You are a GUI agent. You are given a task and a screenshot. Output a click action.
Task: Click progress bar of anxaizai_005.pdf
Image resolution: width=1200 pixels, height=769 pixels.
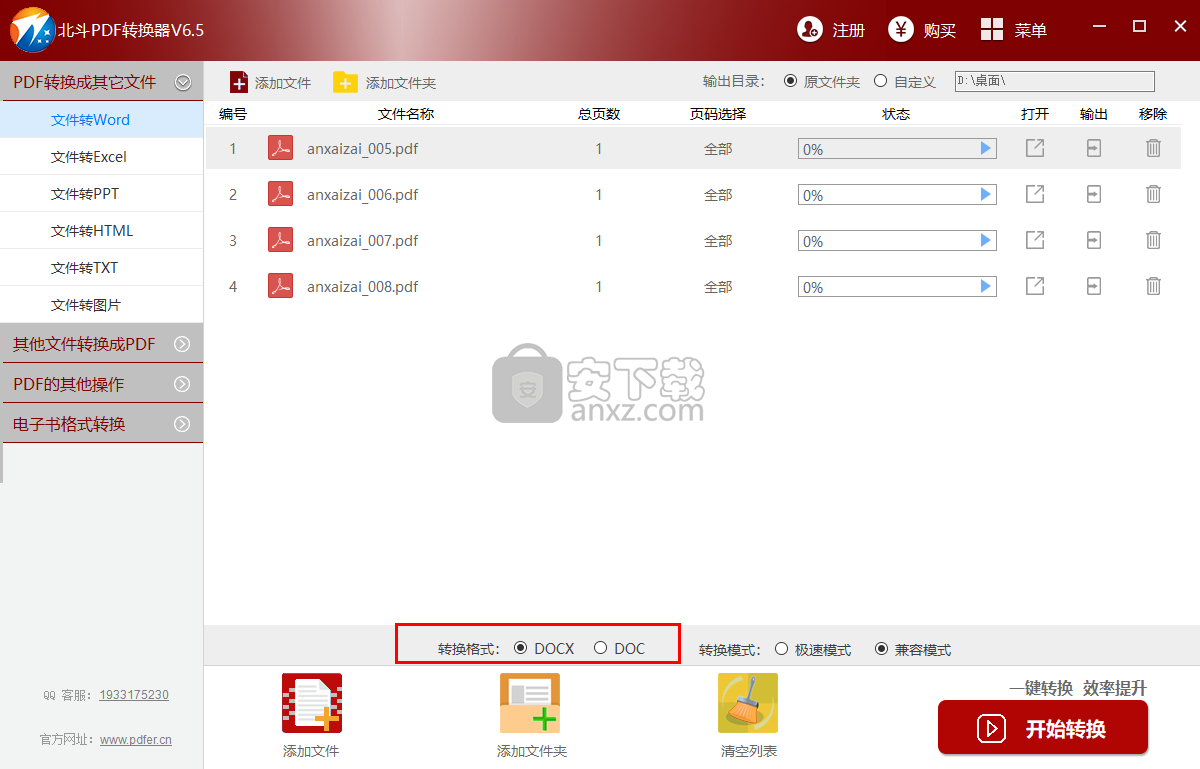click(897, 149)
